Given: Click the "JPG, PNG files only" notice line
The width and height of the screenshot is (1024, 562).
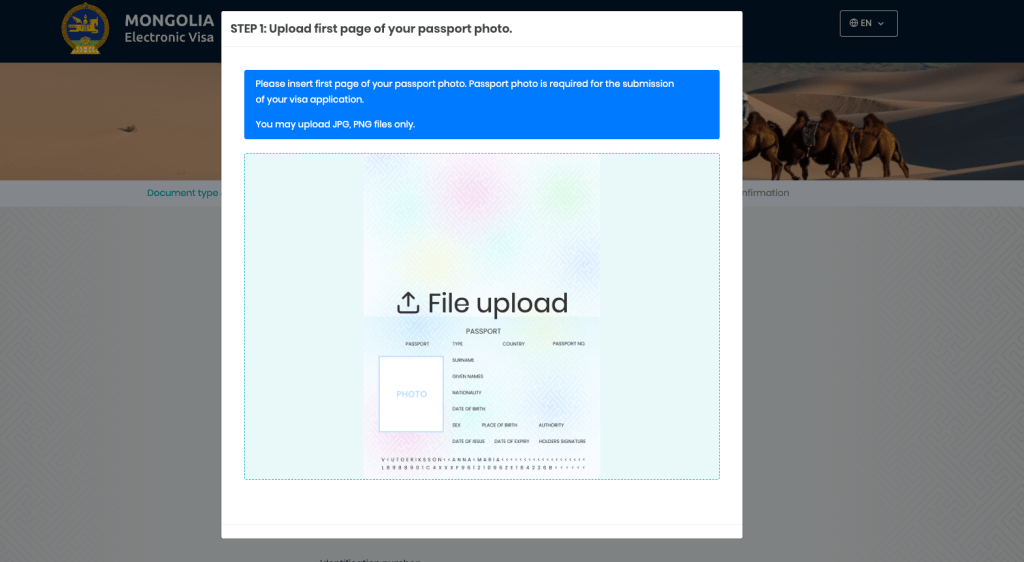Looking at the screenshot, I should pyautogui.click(x=335, y=124).
